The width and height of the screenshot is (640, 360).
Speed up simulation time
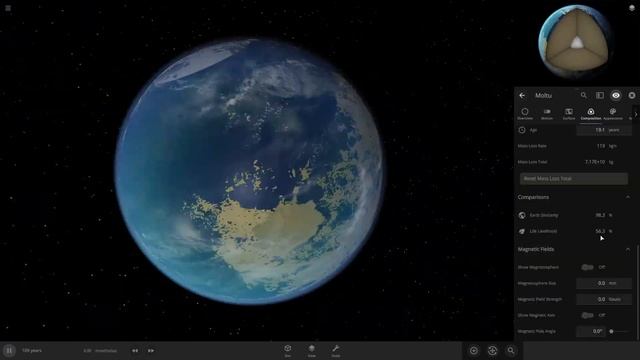coord(151,351)
